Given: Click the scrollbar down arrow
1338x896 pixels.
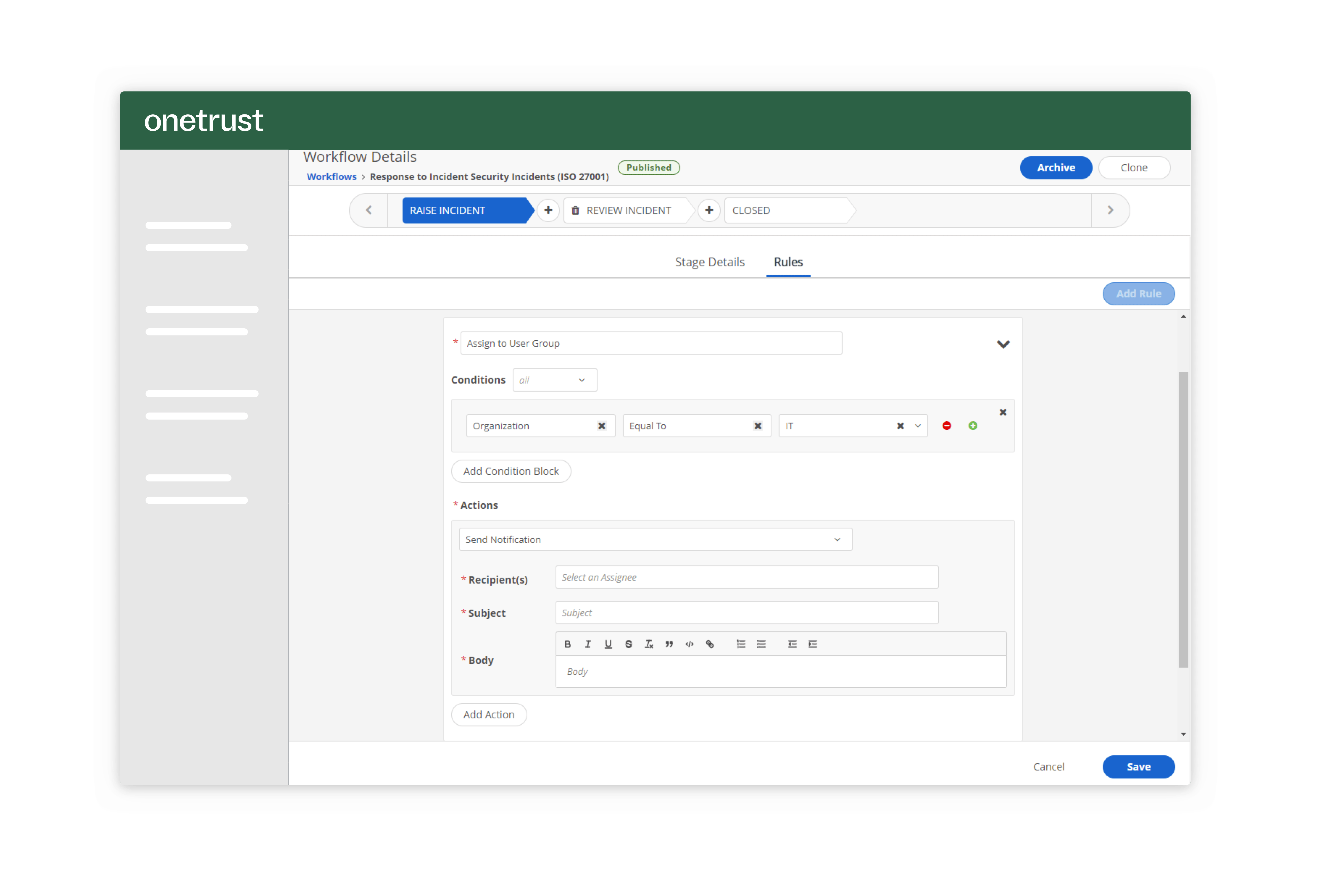Looking at the screenshot, I should (1183, 734).
